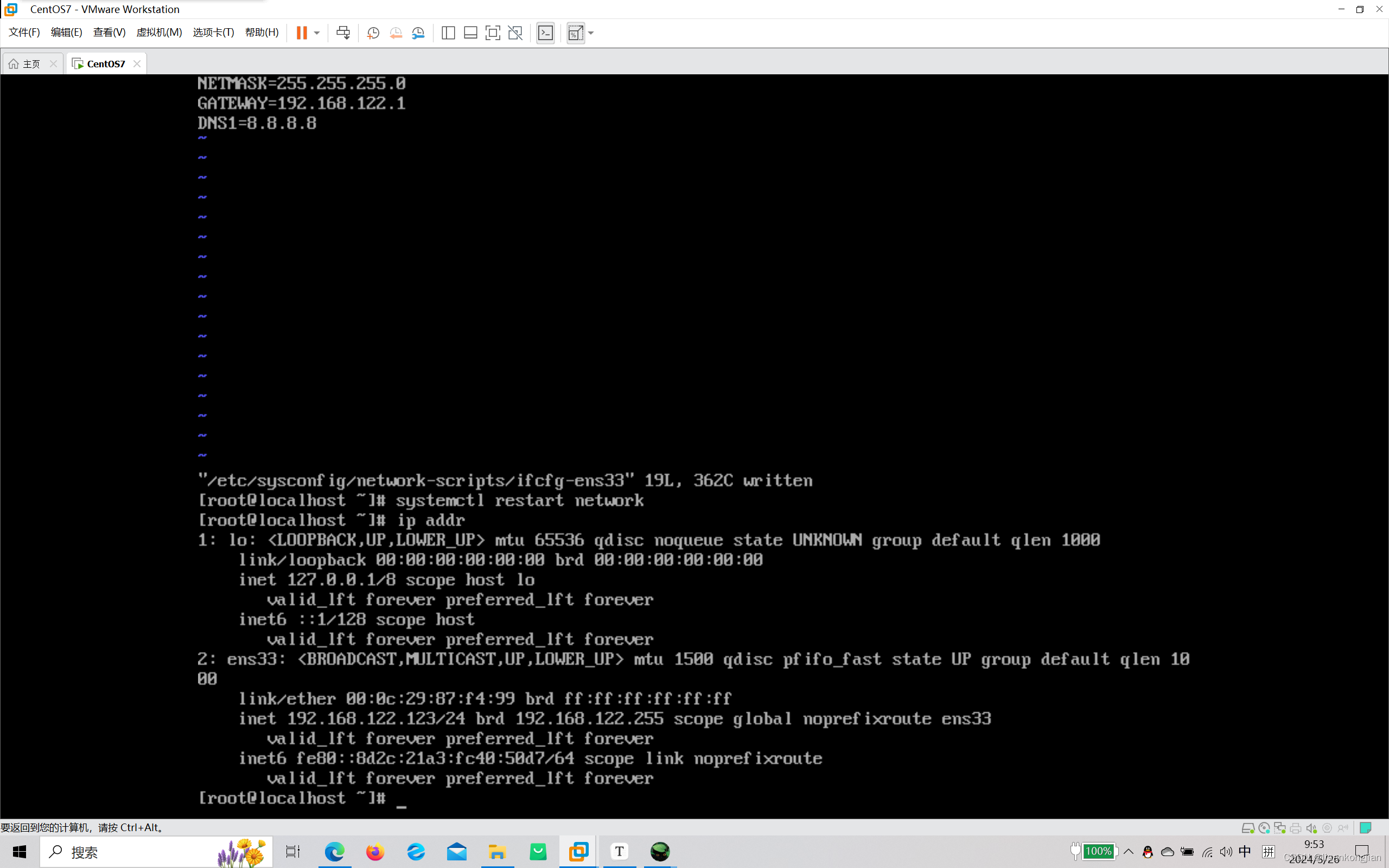The image size is (1389, 868).
Task: Launch Microsoft Edge from the taskbar
Action: pos(335,852)
